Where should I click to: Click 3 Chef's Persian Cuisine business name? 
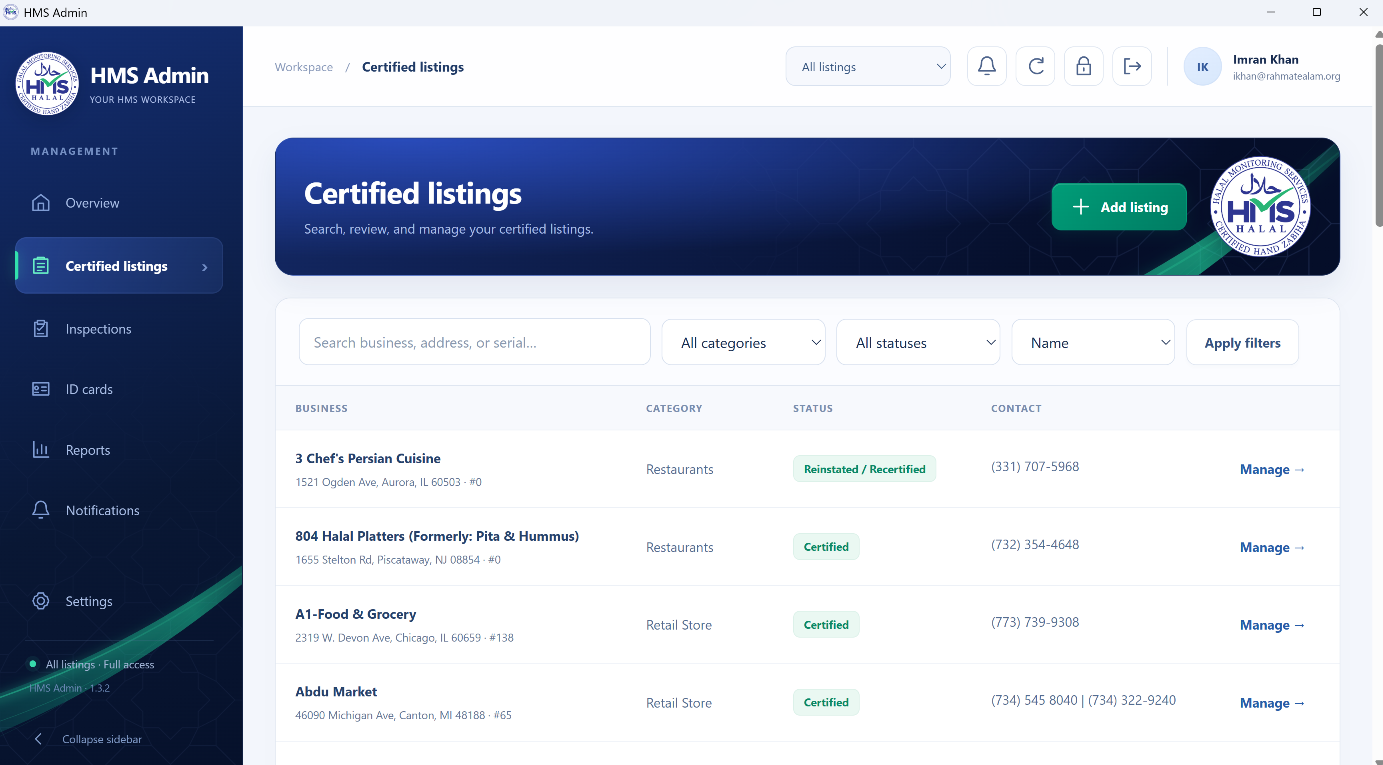pyautogui.click(x=368, y=458)
